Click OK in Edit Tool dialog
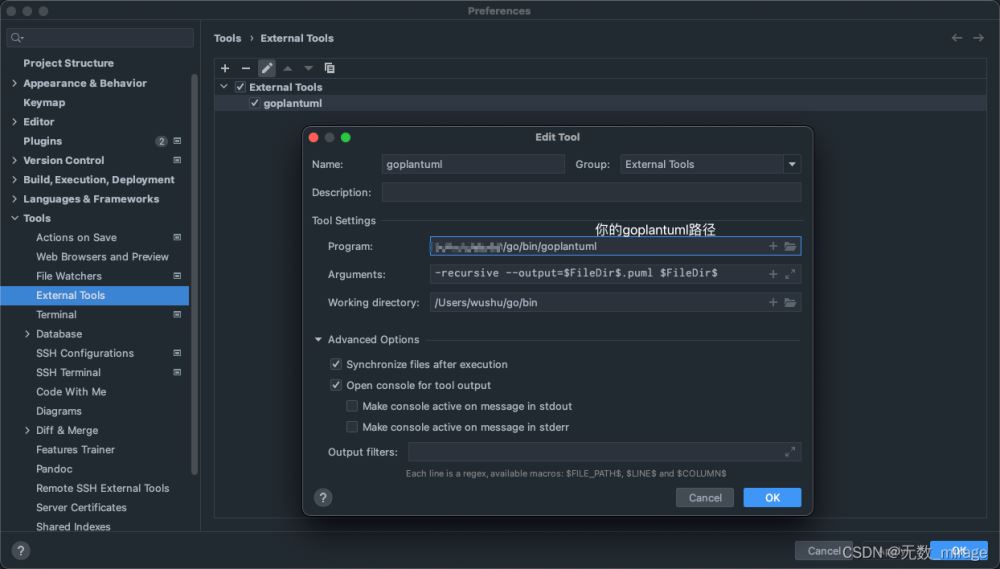 click(772, 498)
